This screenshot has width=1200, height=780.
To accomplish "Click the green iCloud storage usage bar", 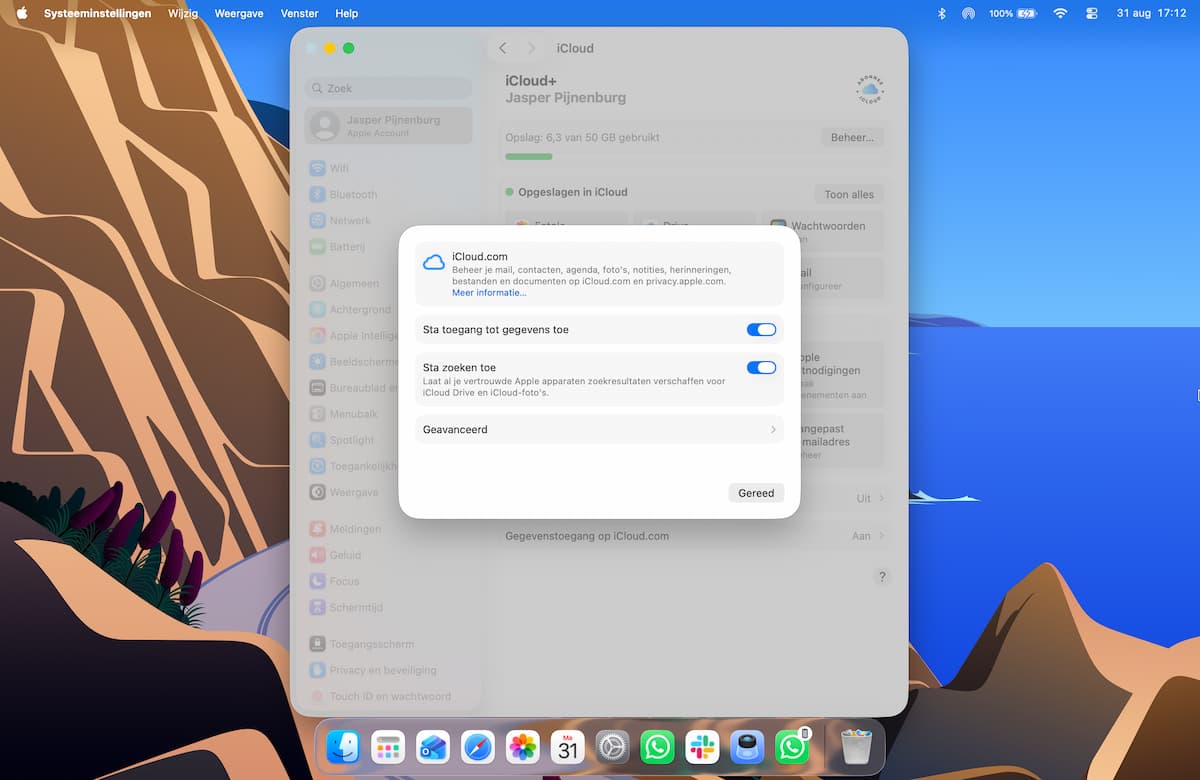I will point(529,157).
